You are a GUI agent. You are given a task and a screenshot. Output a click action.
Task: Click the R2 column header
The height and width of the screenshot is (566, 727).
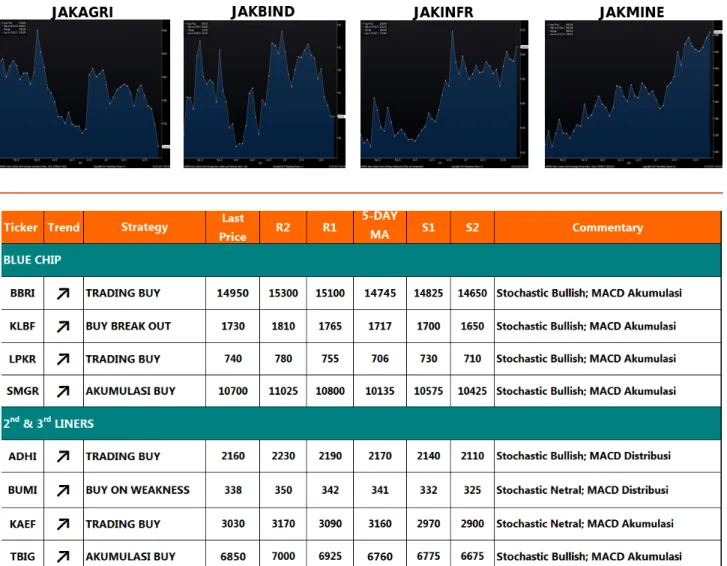pyautogui.click(x=283, y=227)
